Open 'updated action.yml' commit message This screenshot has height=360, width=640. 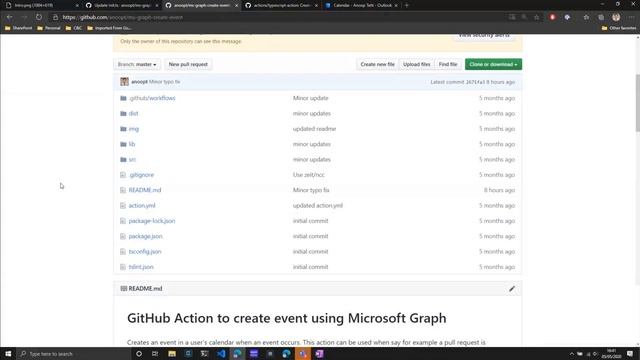318,206
